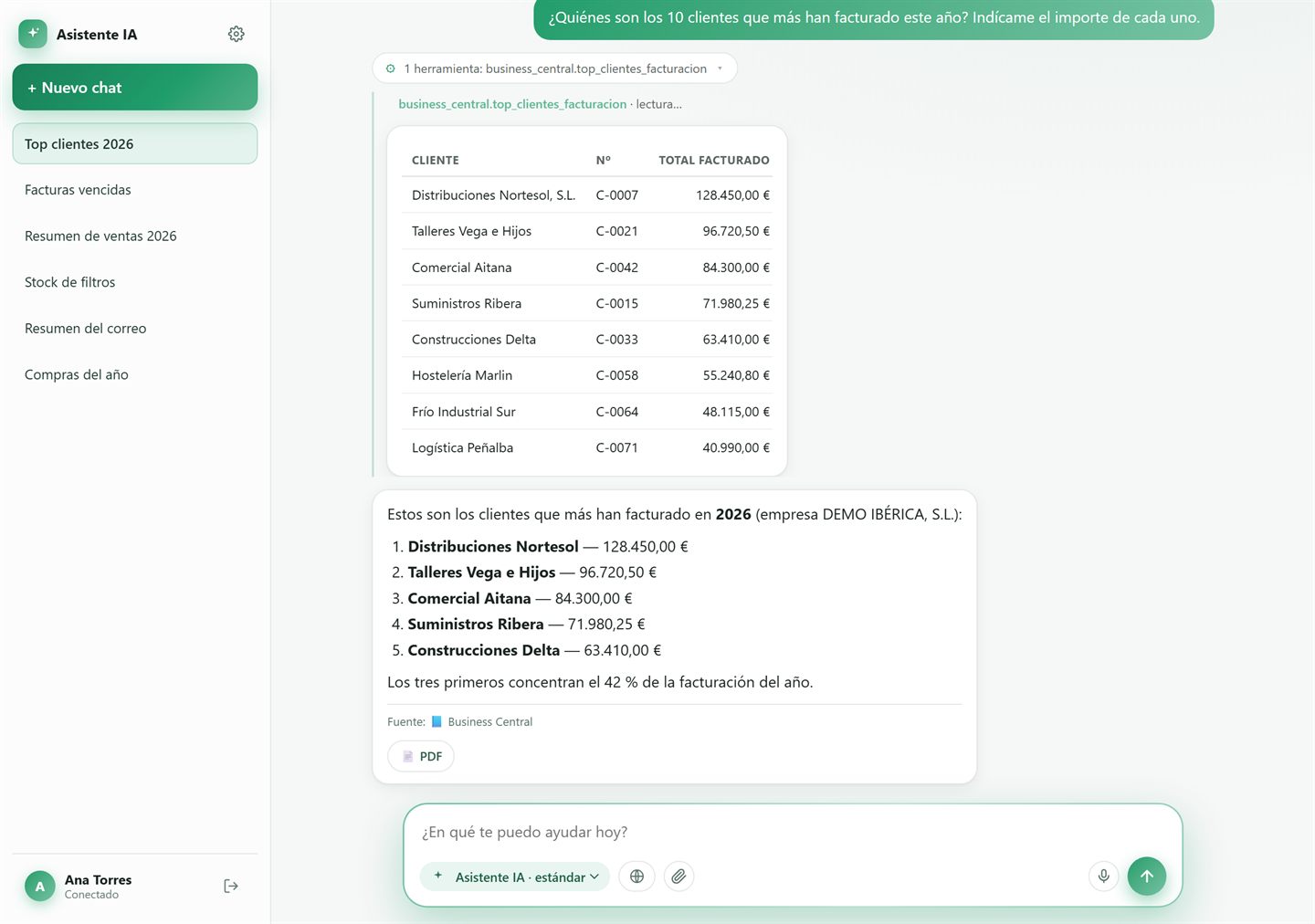
Task: Start voice input with the microphone icon
Action: 1103,877
